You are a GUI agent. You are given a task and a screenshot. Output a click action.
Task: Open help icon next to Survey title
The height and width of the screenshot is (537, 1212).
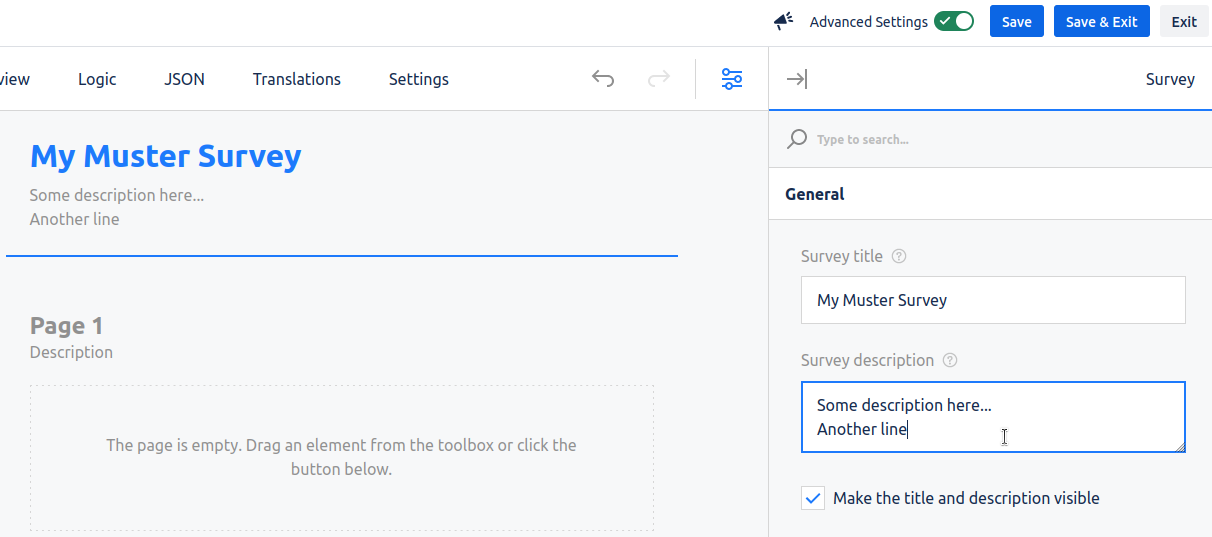click(899, 256)
